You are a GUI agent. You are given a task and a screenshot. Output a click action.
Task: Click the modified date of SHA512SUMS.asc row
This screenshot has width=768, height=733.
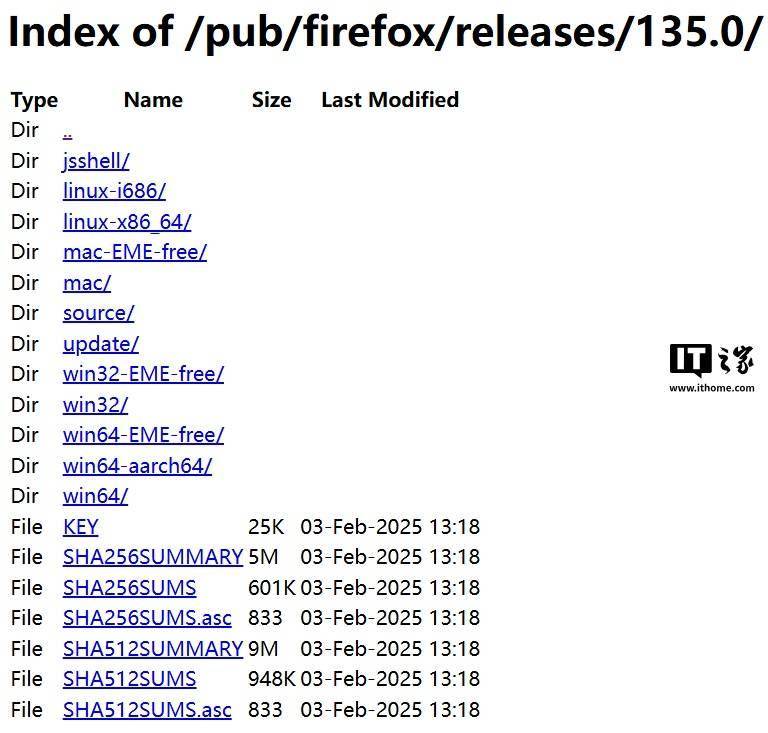pos(390,710)
